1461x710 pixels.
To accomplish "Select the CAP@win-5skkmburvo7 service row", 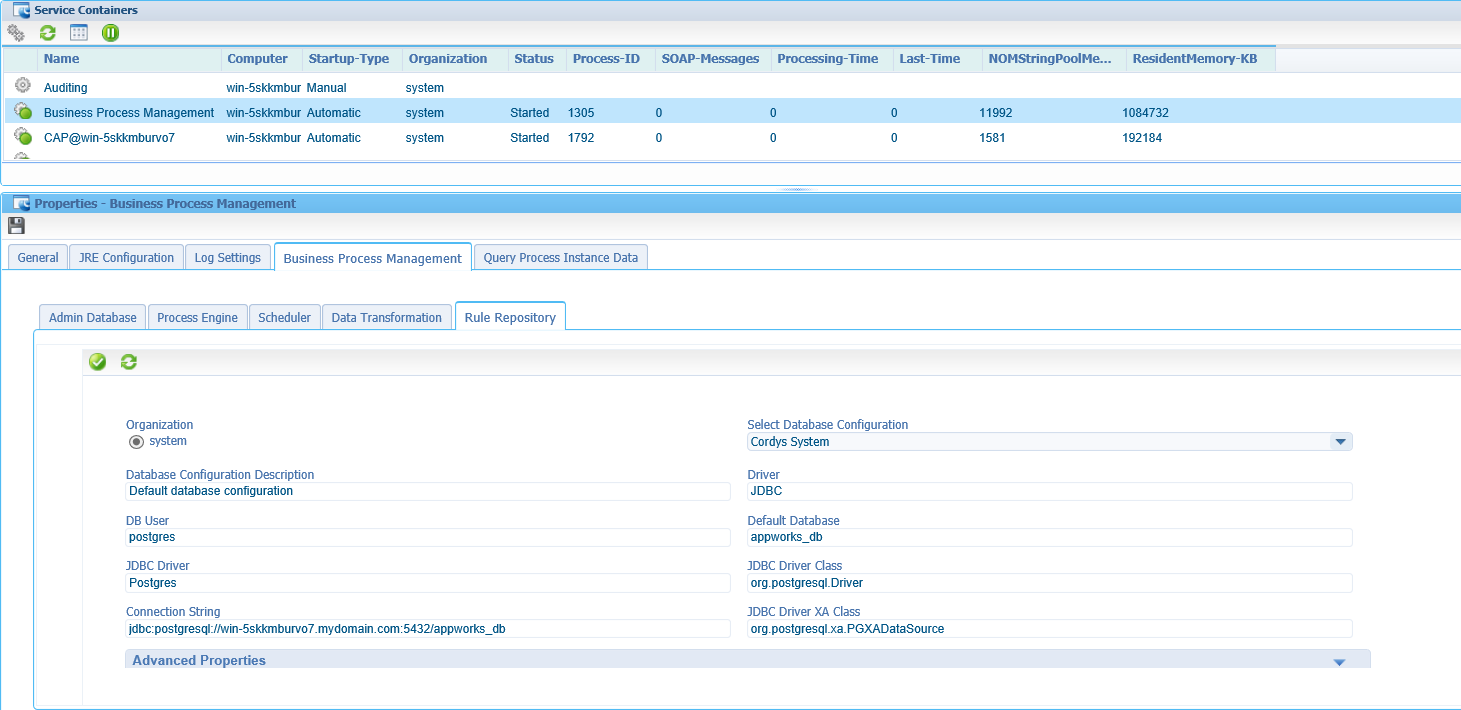I will [x=109, y=138].
